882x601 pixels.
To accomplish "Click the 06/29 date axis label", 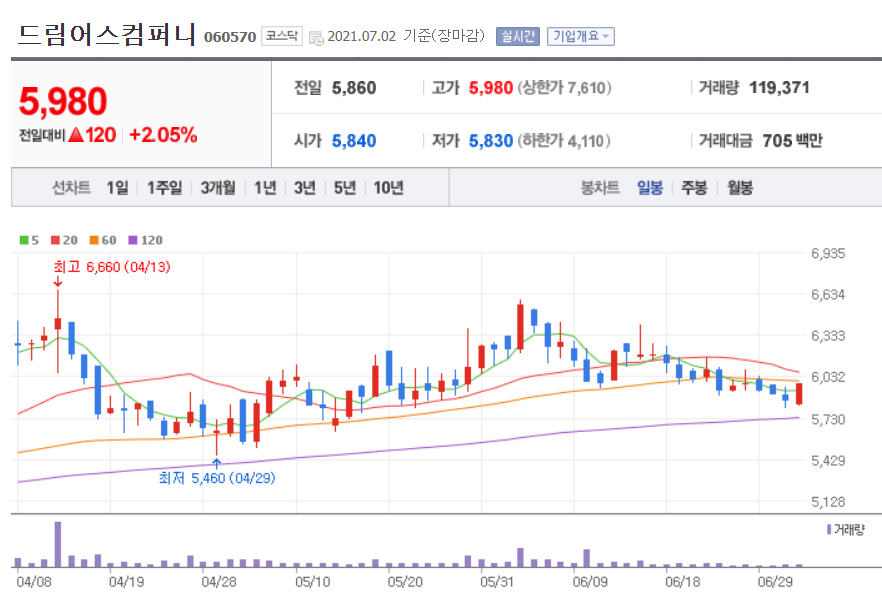I will pos(775,582).
